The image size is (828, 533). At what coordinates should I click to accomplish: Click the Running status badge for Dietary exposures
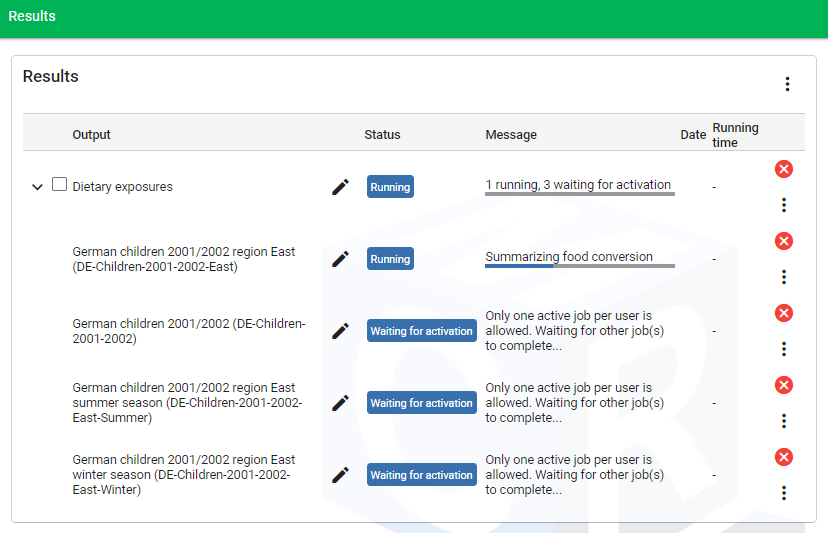[x=390, y=187]
